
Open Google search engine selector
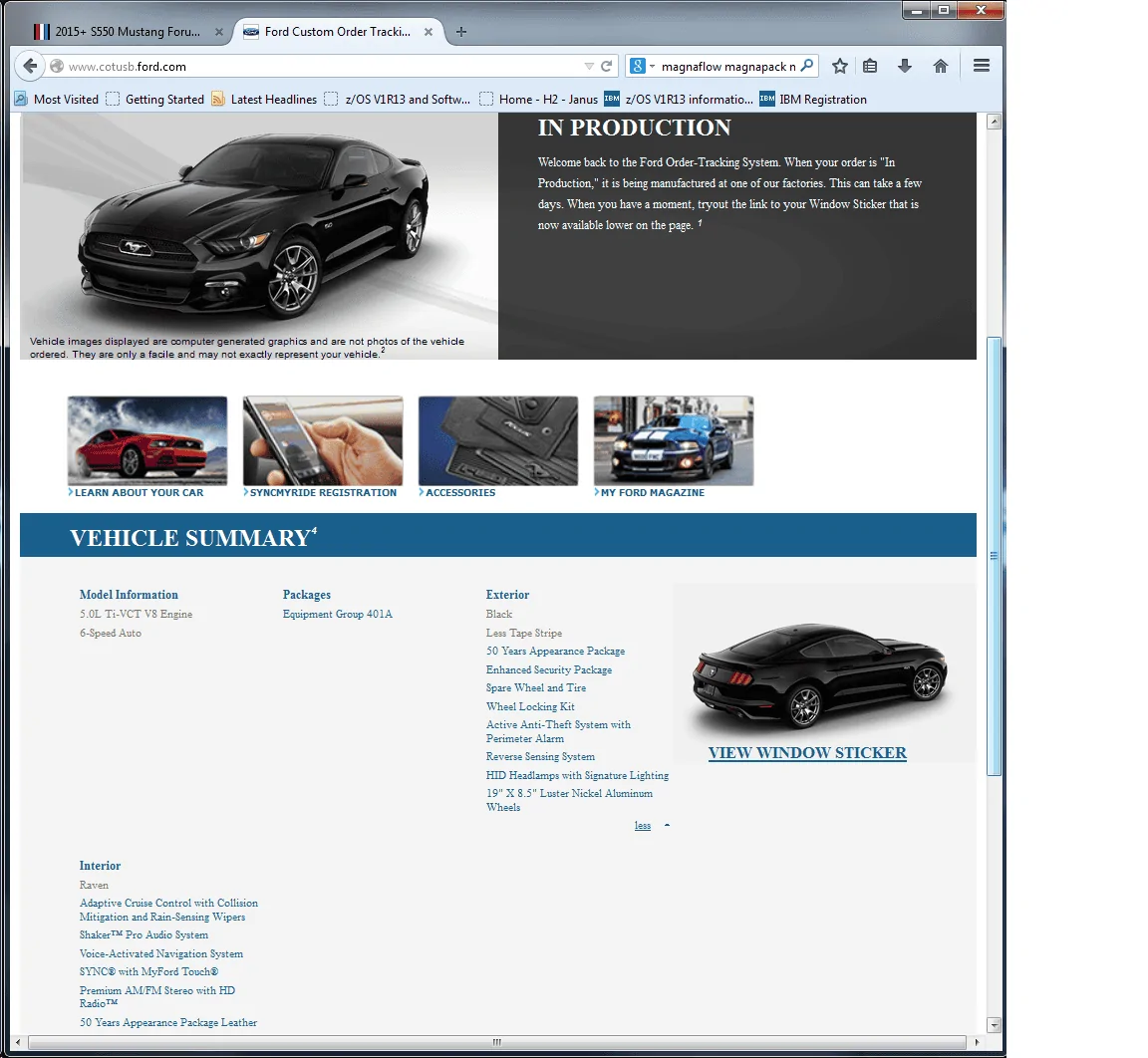coord(642,66)
